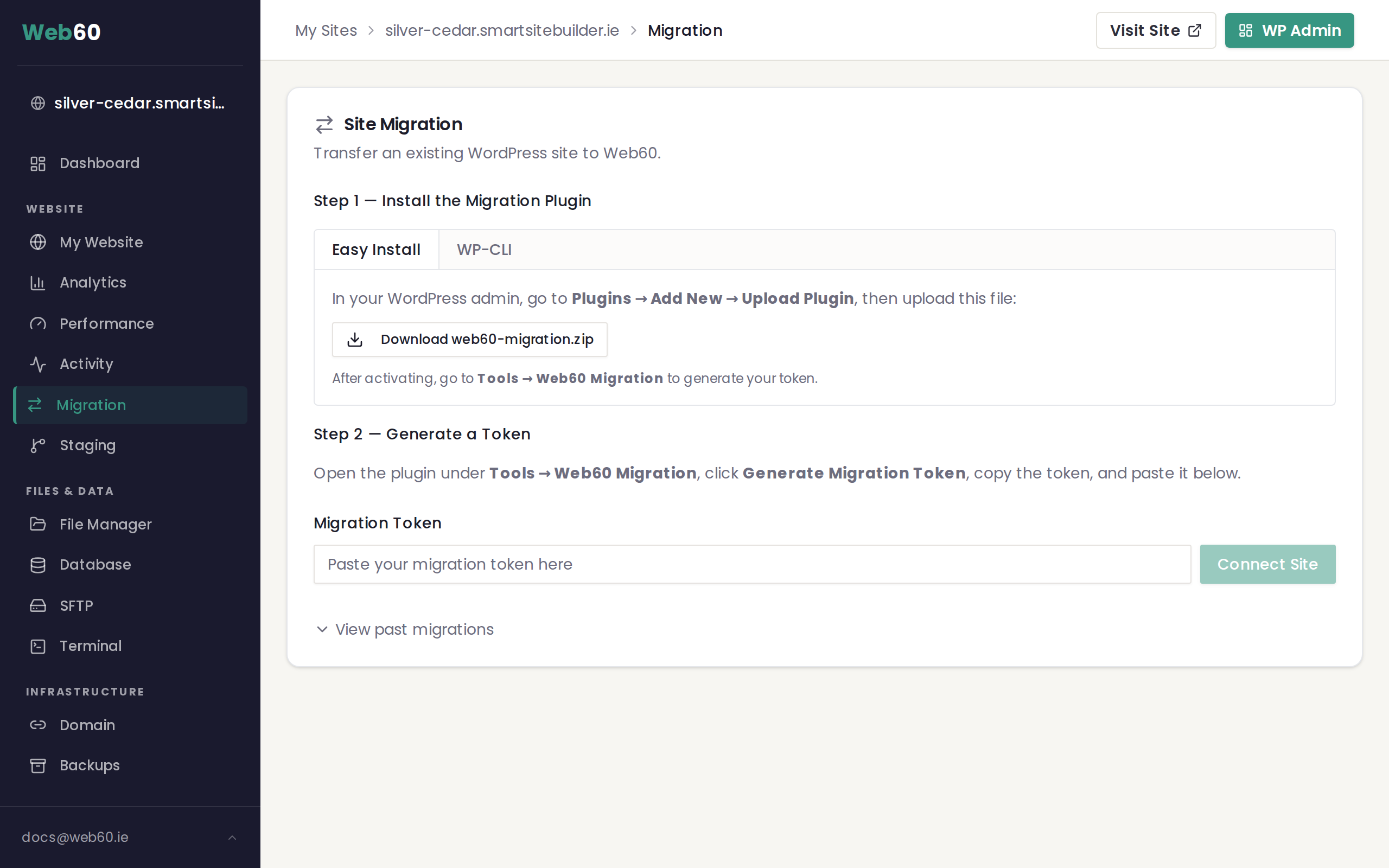The width and height of the screenshot is (1389, 868).
Task: Download web60-migration.zip
Action: click(469, 339)
